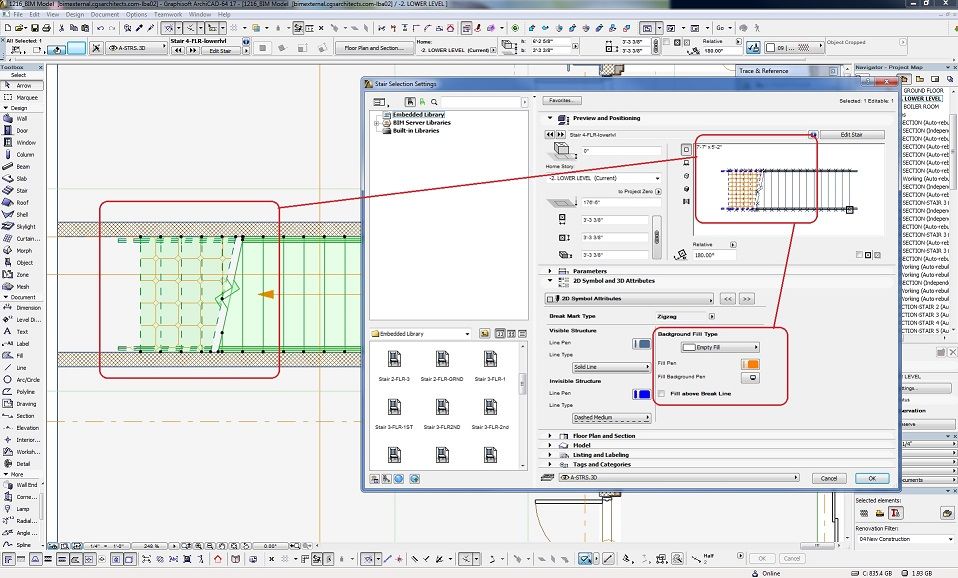The width and height of the screenshot is (958, 578).
Task: Open the Empty Fill type dropdown
Action: (x=719, y=347)
